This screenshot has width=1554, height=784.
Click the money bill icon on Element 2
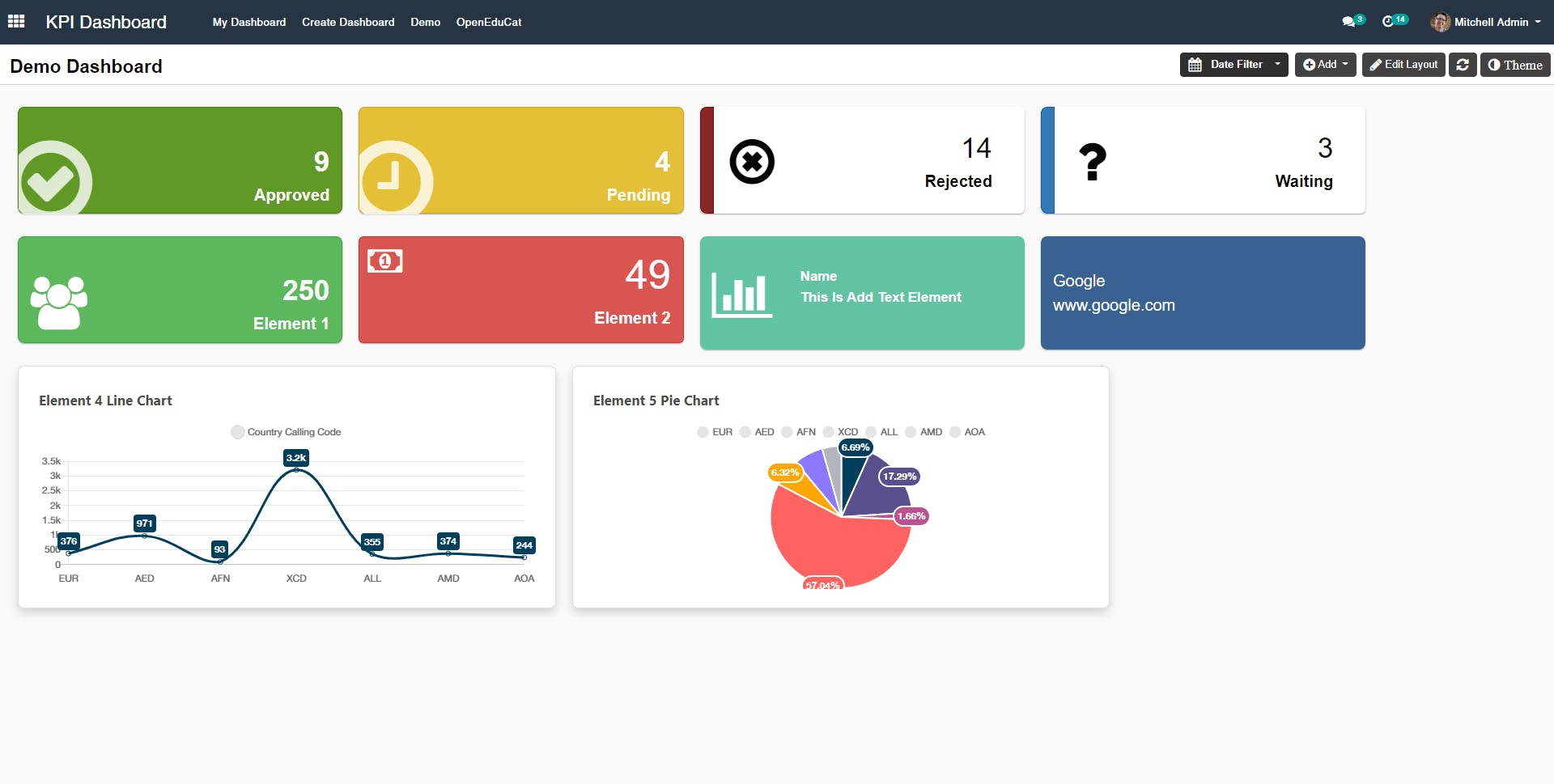(384, 261)
